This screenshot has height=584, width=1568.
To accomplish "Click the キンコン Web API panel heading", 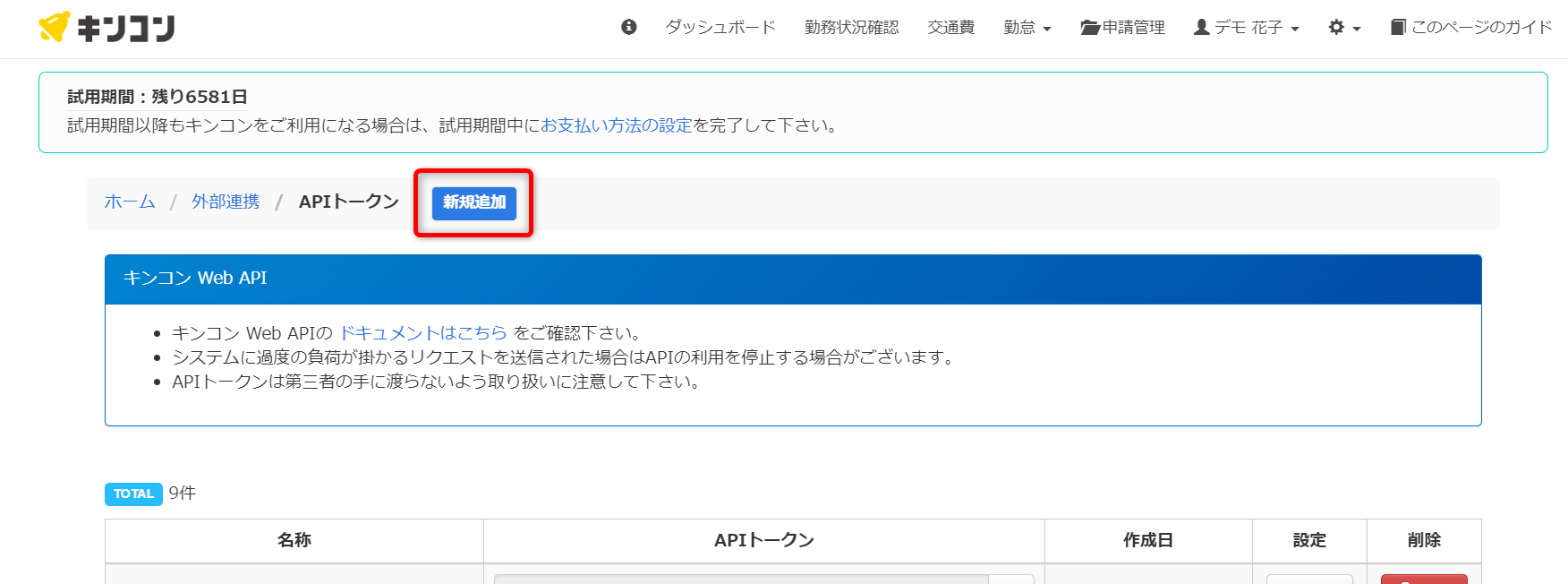I will click(793, 279).
